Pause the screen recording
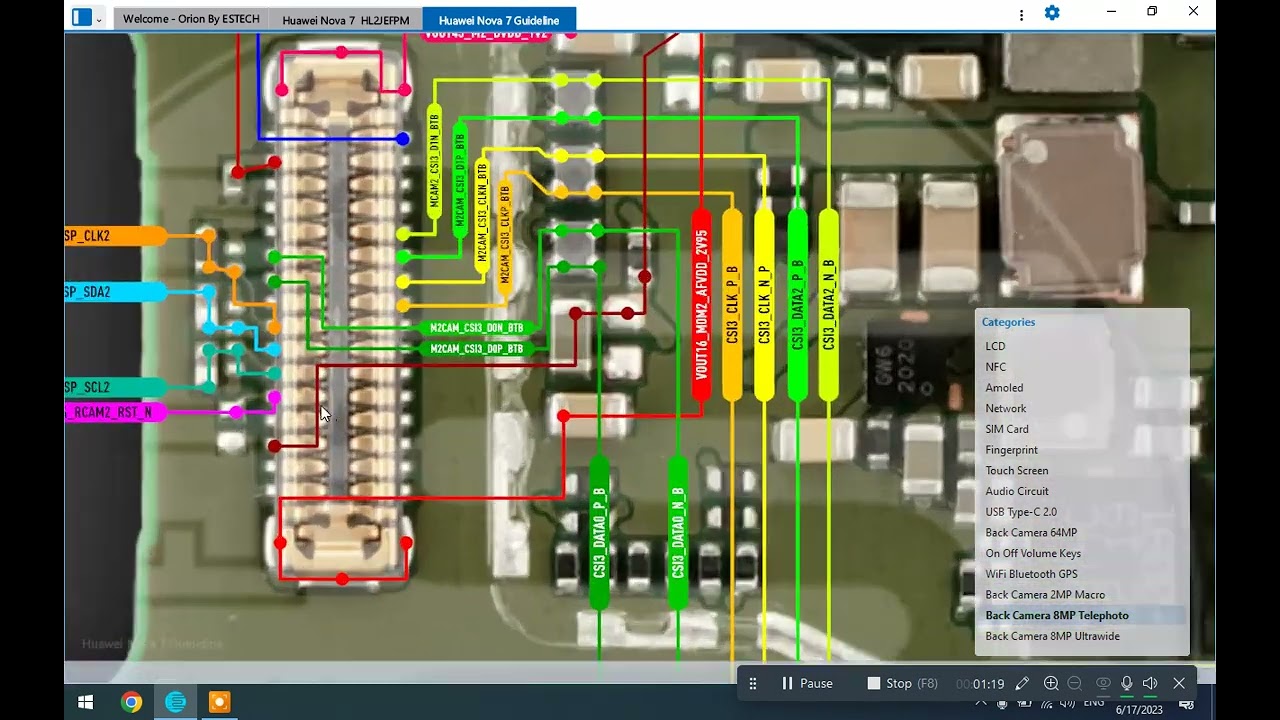Viewport: 1280px width, 720px height. [x=806, y=683]
